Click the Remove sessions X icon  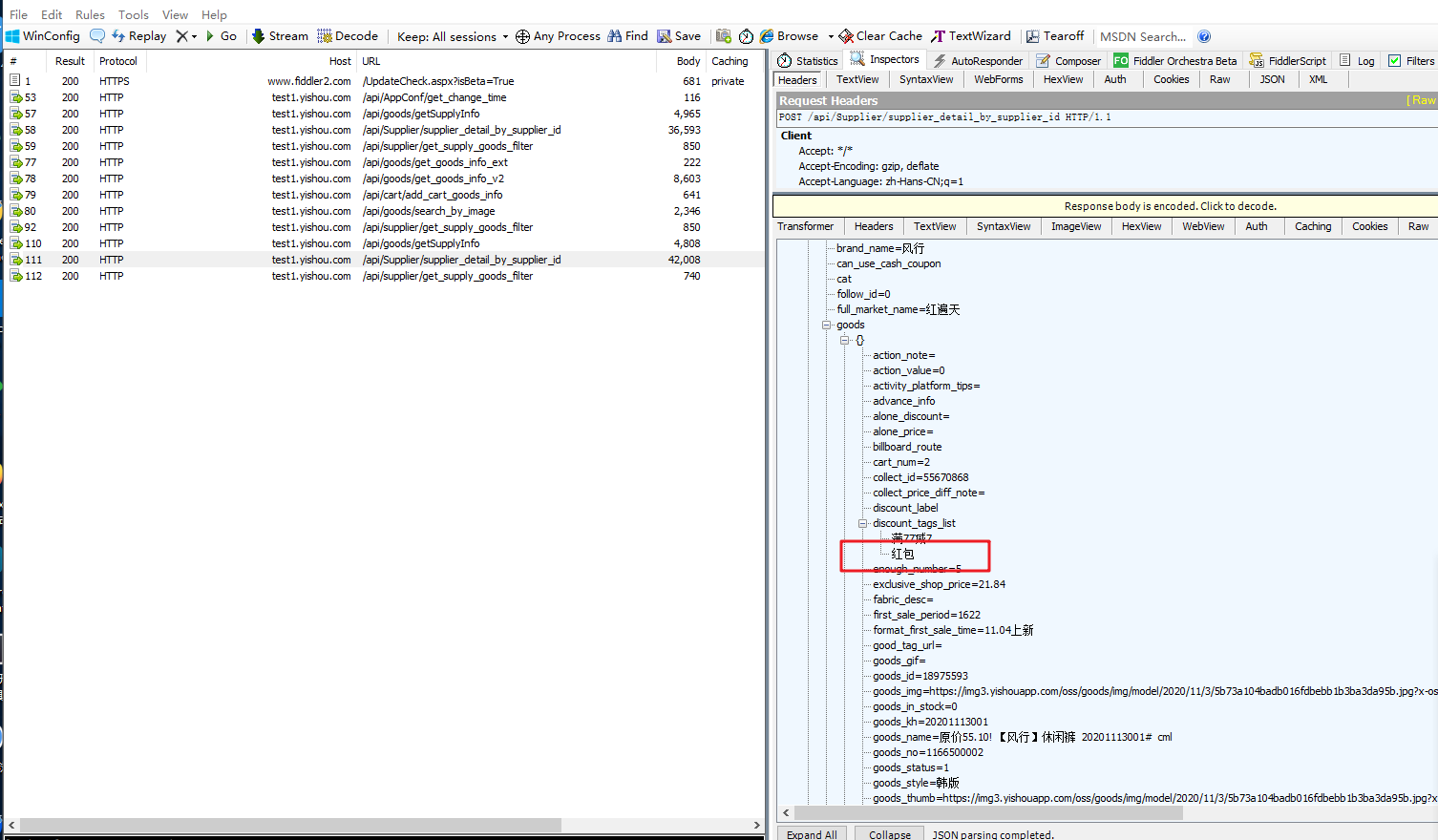tap(181, 36)
